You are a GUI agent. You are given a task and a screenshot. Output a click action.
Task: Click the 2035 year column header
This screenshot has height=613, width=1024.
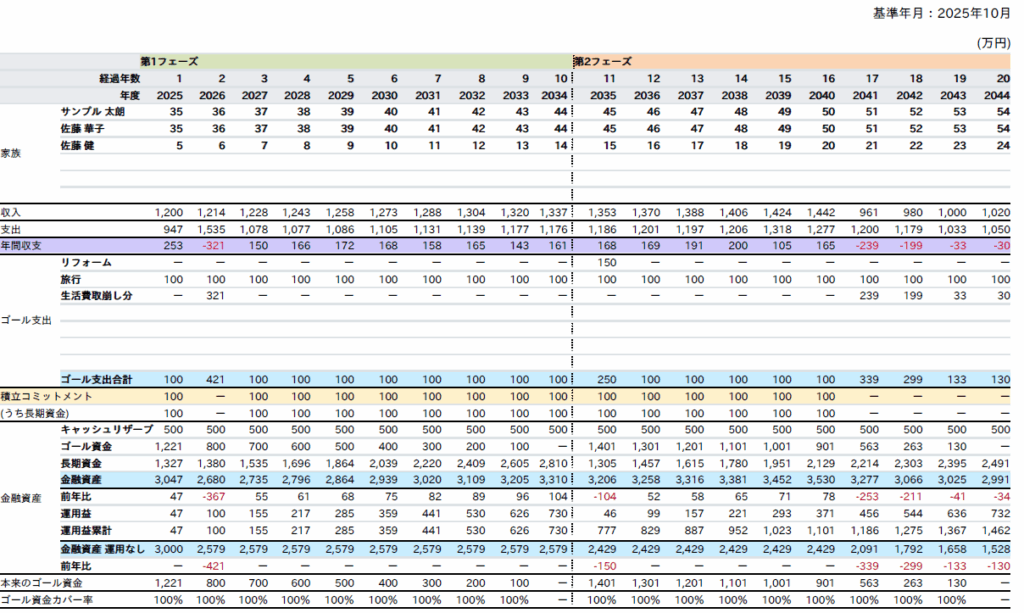603,95
